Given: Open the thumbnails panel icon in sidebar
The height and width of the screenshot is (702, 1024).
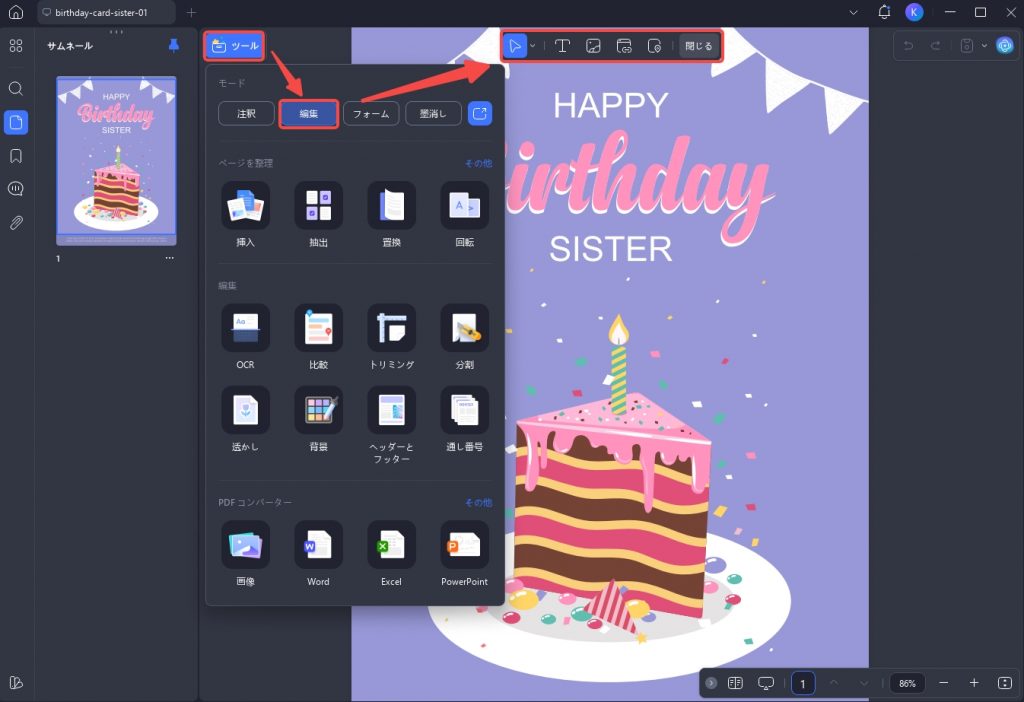Looking at the screenshot, I should coord(16,122).
